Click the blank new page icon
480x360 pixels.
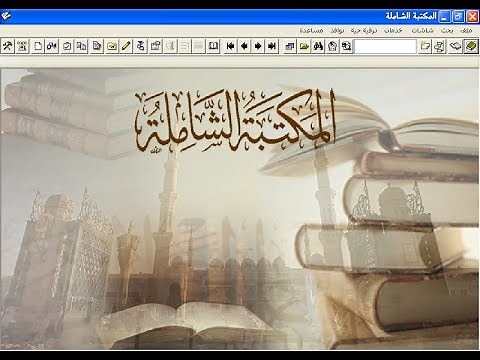click(38, 46)
